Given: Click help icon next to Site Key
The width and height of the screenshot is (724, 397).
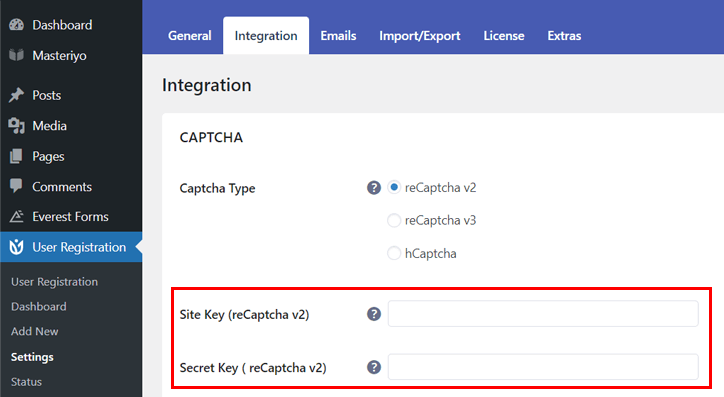Looking at the screenshot, I should pyautogui.click(x=374, y=314).
